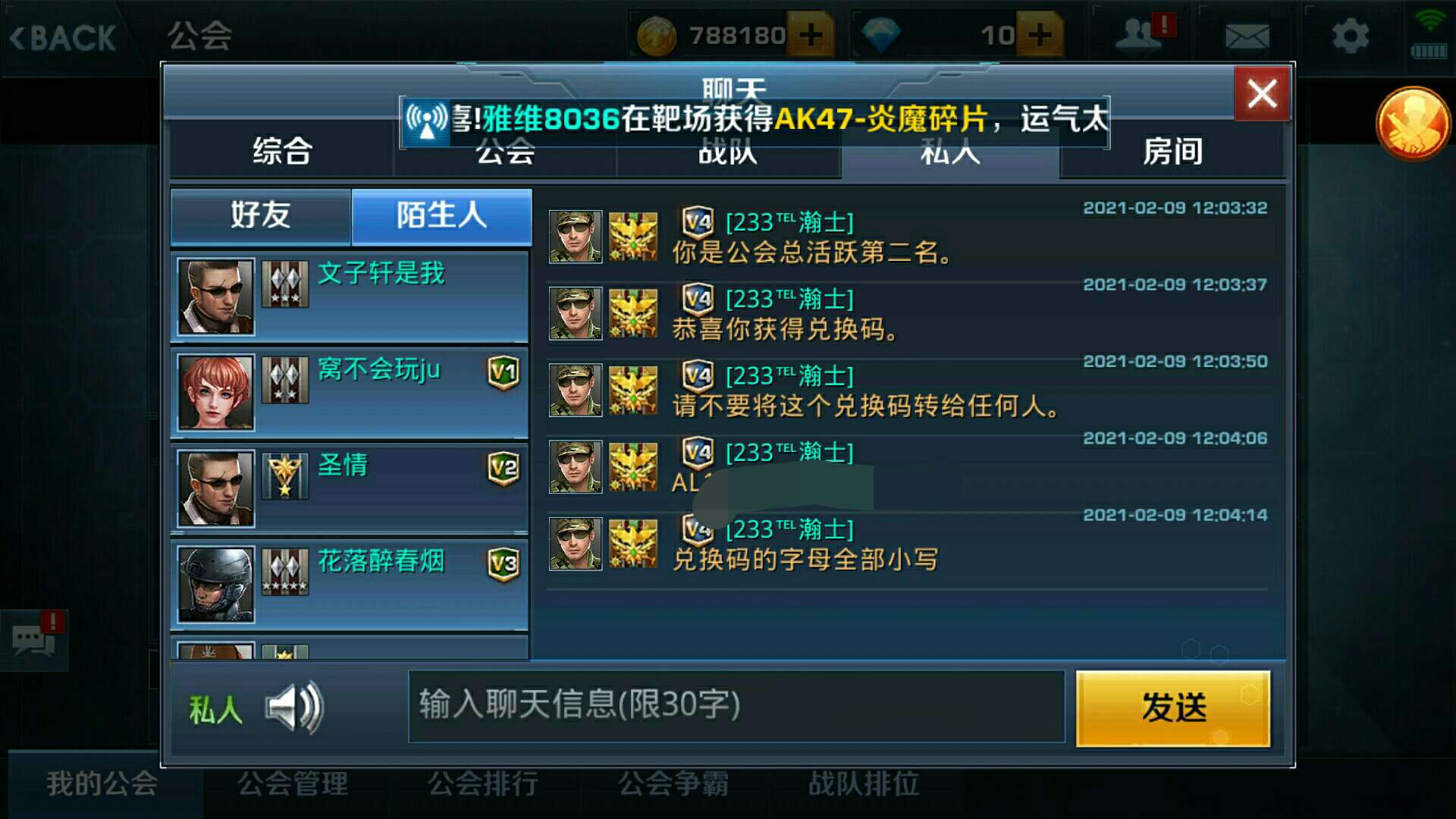Open chat with 文子轩是我
The image size is (1456, 819).
(350, 297)
